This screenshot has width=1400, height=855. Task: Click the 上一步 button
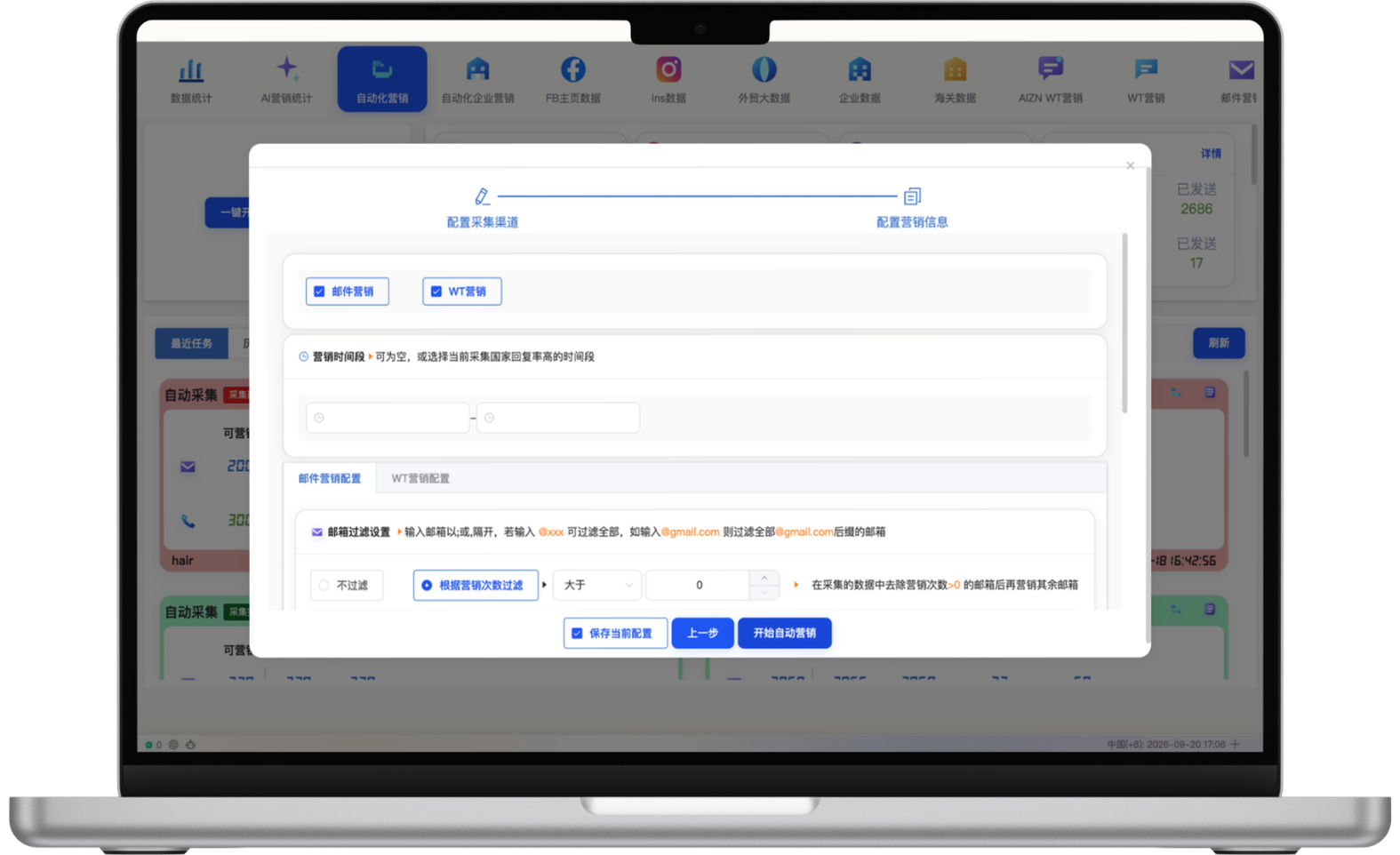coord(702,633)
